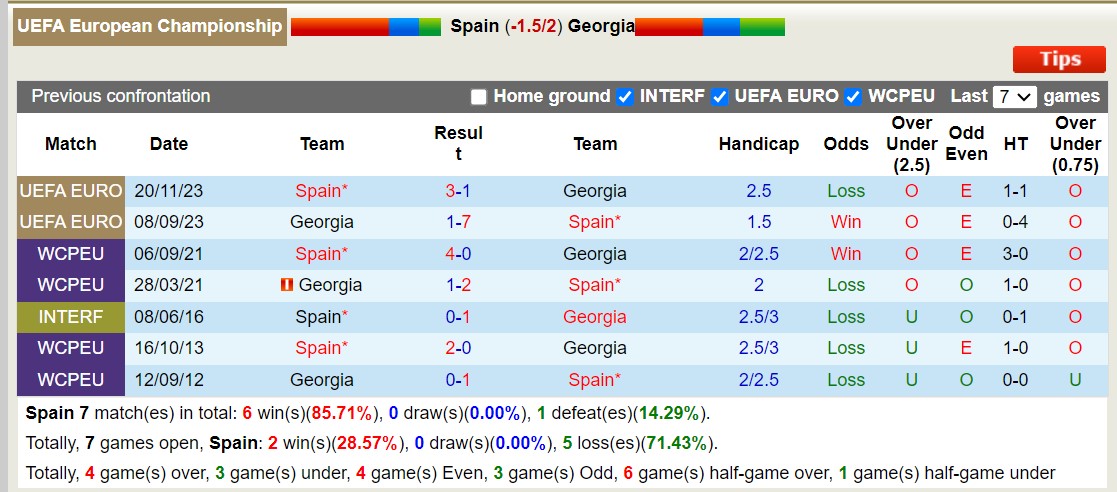Click Spain* team in the 06/09/21 row

tap(322, 254)
